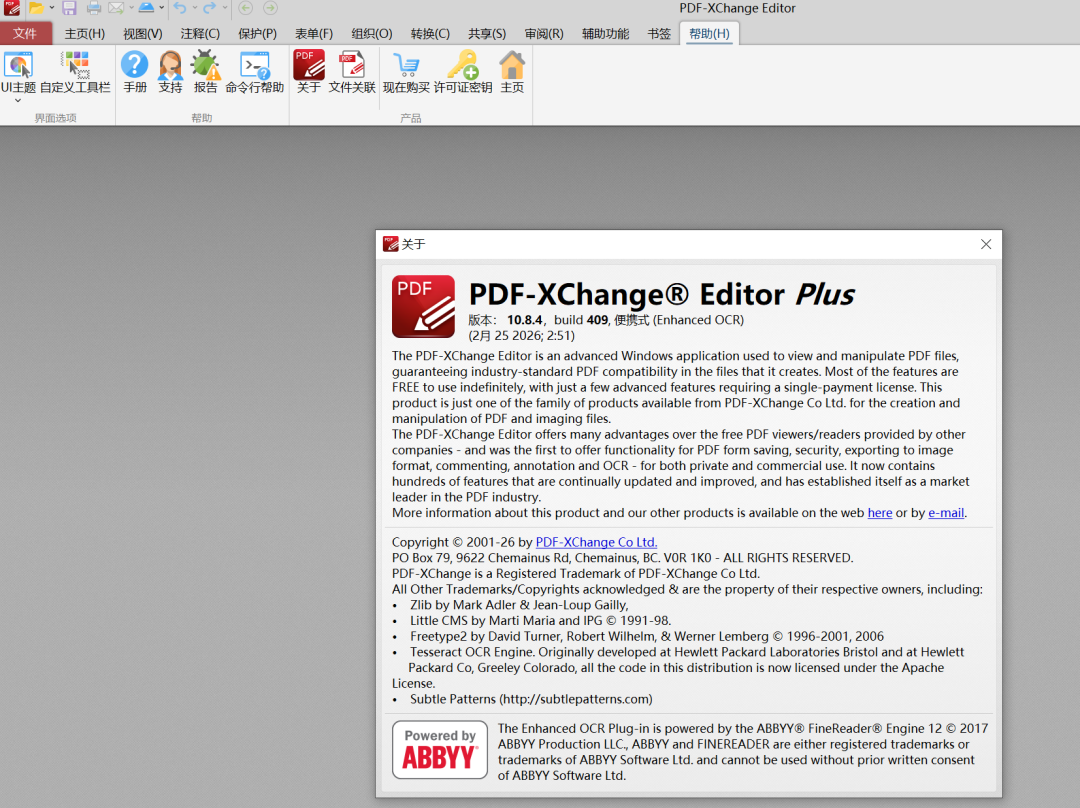Switch to the 转换(C) ribbon tab
This screenshot has width=1080, height=808.
pyautogui.click(x=430, y=34)
